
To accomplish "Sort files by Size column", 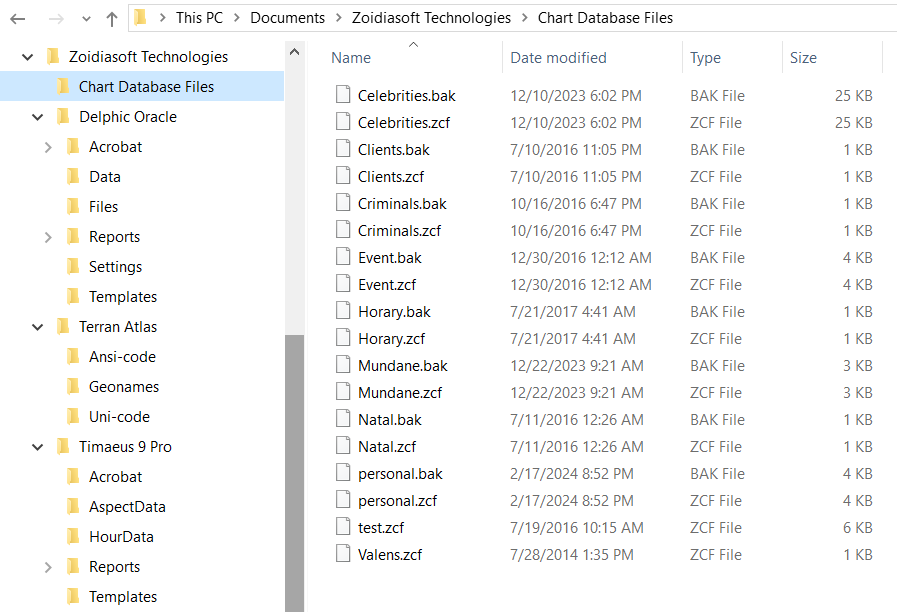I will tap(803, 58).
